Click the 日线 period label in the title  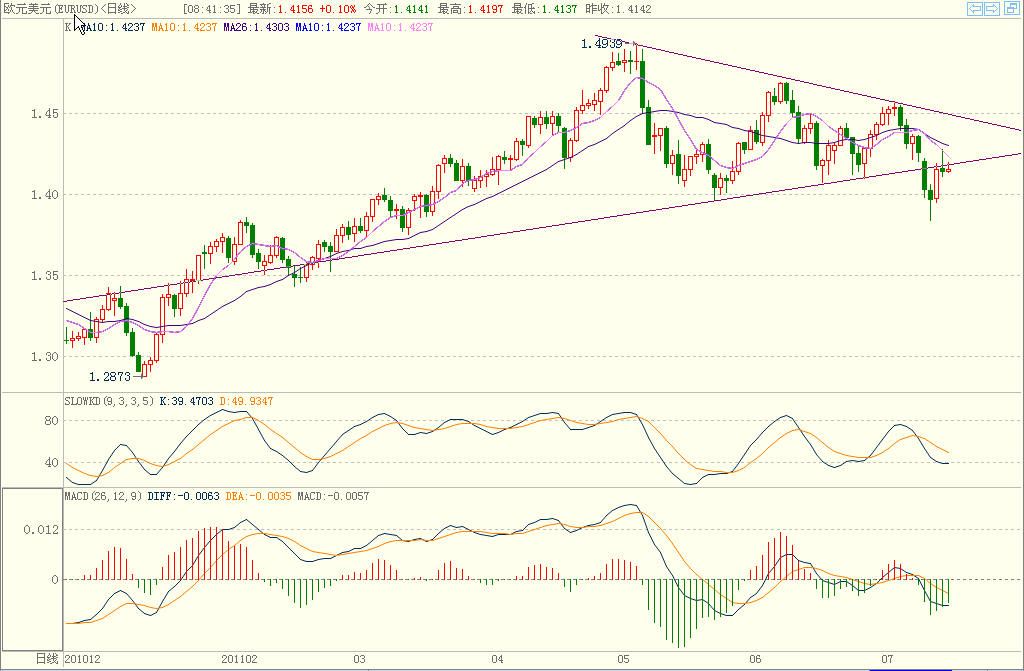click(x=118, y=9)
